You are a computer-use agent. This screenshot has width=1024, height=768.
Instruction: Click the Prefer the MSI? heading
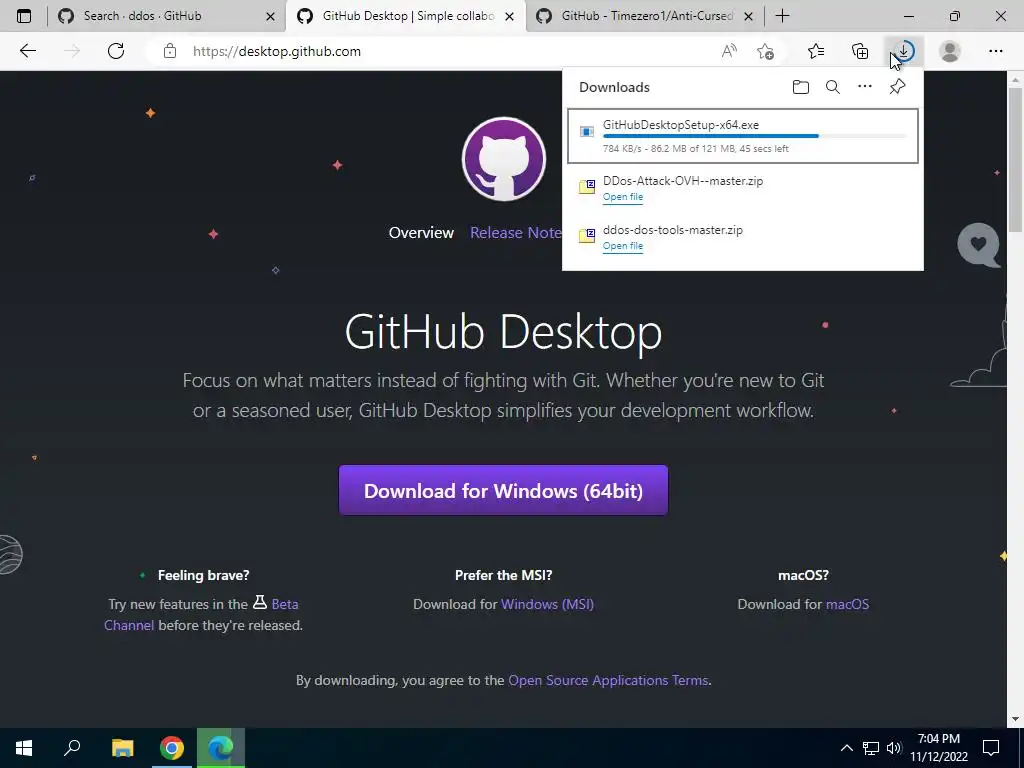click(x=504, y=575)
